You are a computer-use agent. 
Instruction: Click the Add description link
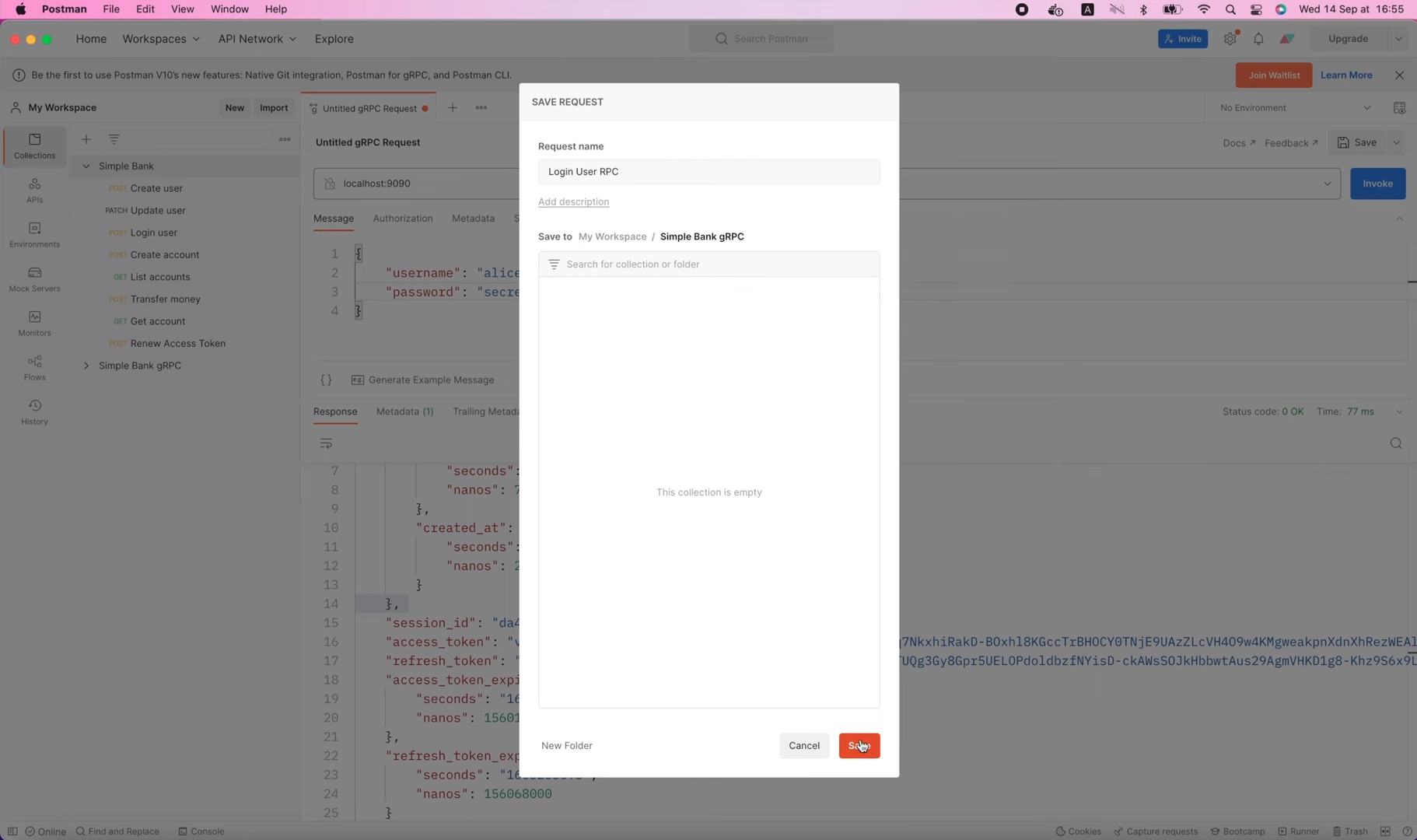573,202
